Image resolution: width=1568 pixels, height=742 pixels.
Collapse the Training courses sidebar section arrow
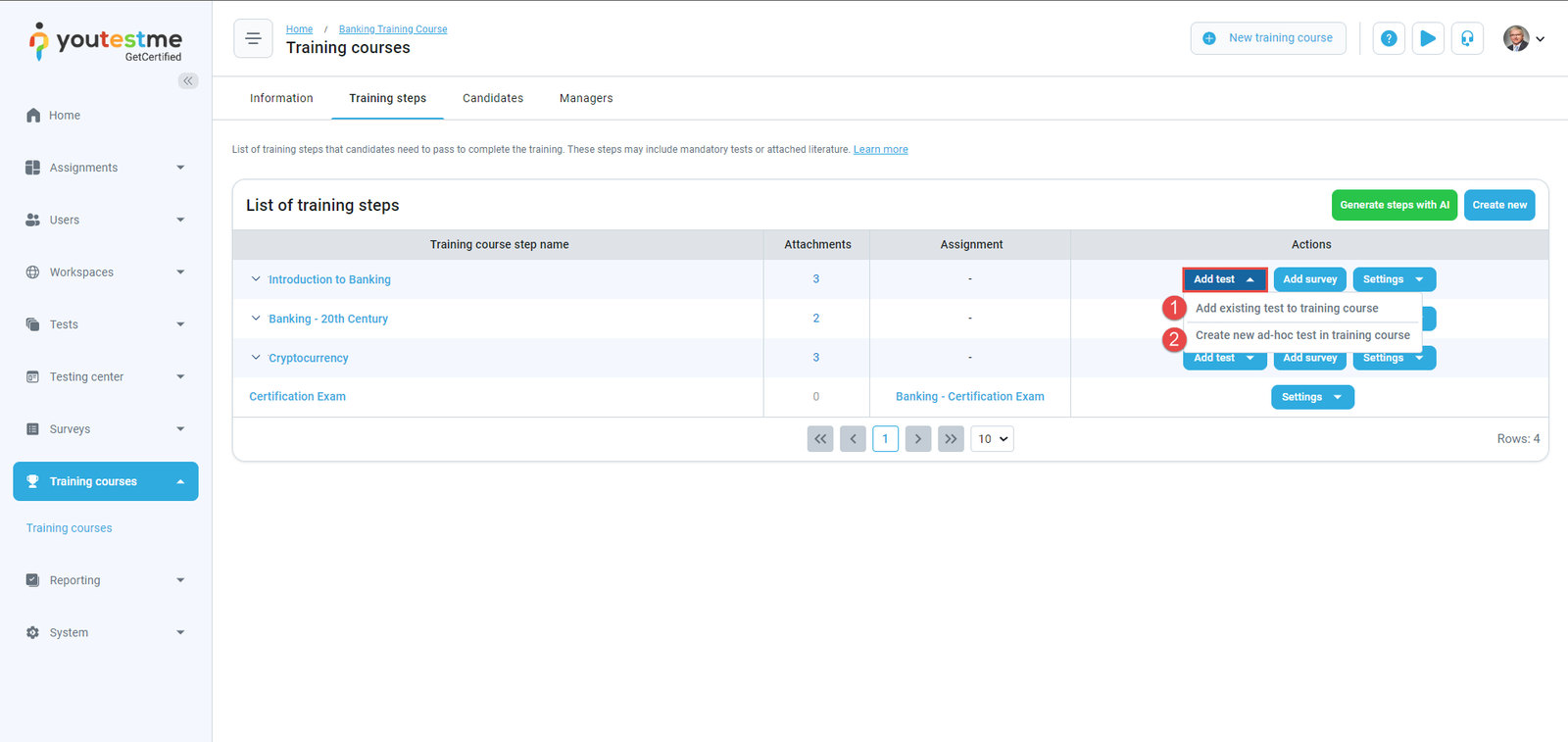tap(180, 481)
